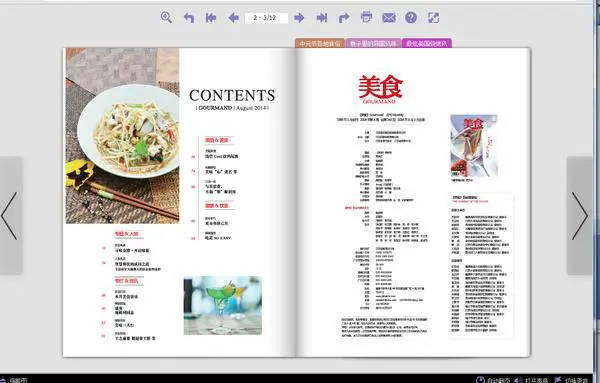
Task: Click the noodle dish photo
Action: click(x=122, y=135)
